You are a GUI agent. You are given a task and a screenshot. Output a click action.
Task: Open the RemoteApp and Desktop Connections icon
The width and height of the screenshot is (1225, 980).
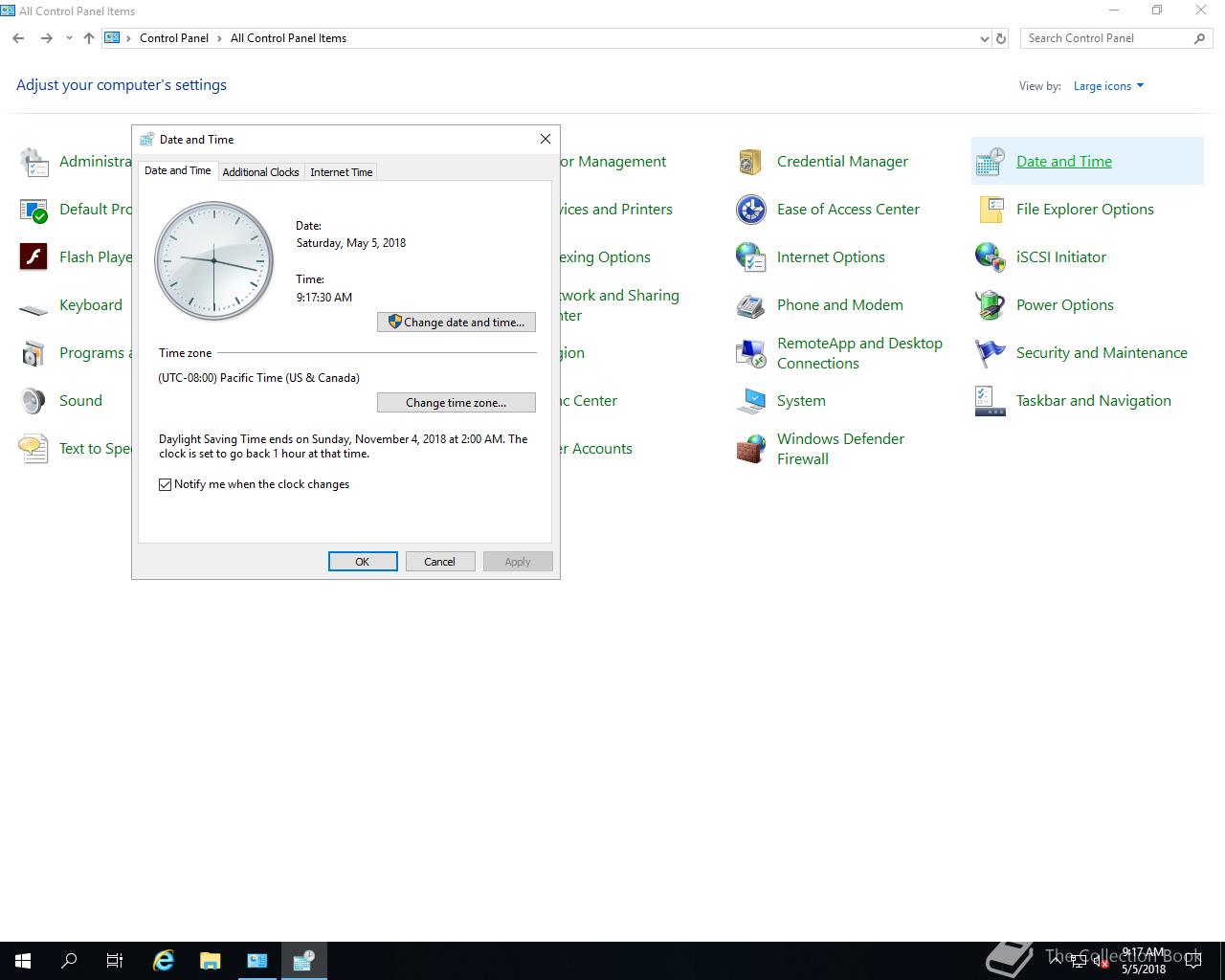pos(750,353)
